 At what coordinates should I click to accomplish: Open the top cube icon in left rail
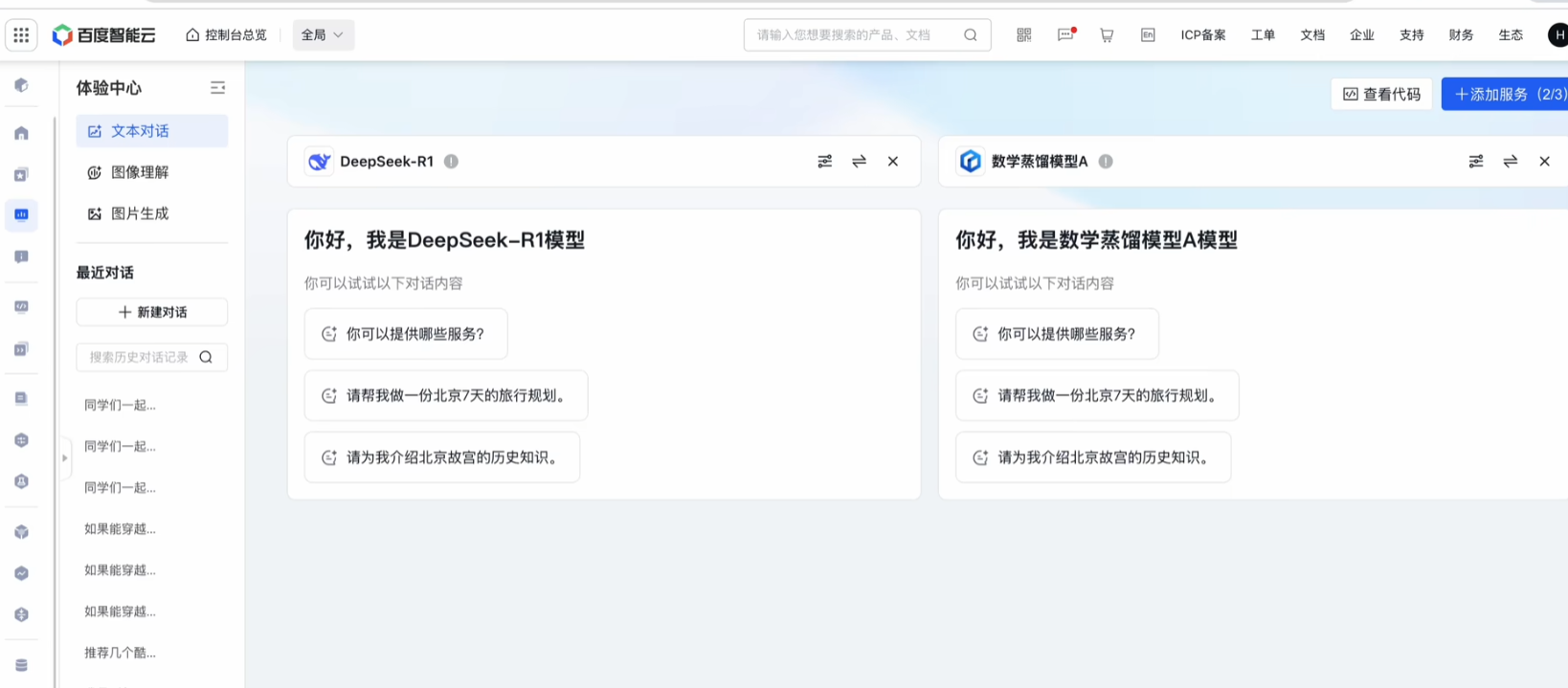[21, 85]
